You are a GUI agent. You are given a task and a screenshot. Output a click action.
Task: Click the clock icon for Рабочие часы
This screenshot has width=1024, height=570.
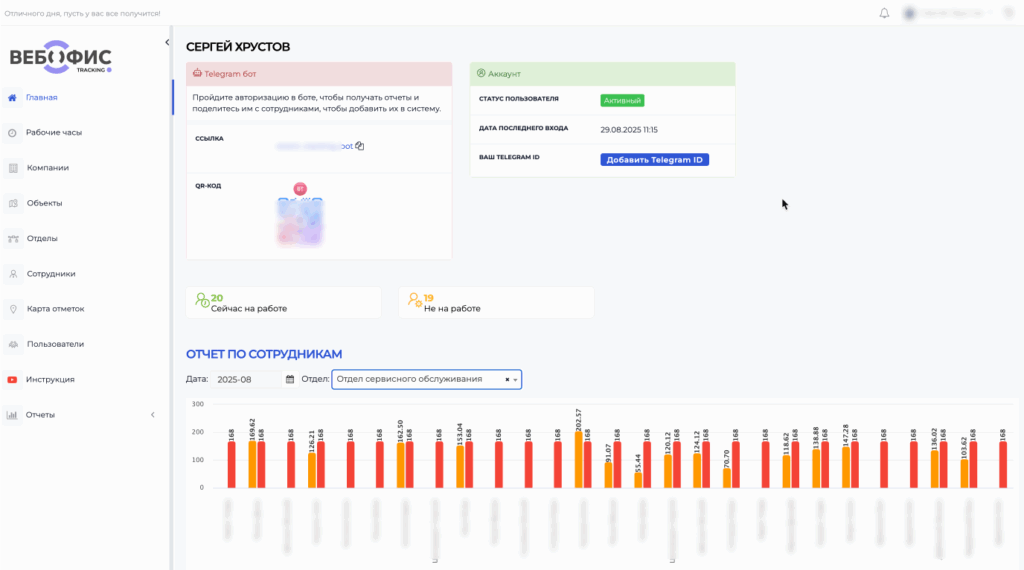click(12, 133)
